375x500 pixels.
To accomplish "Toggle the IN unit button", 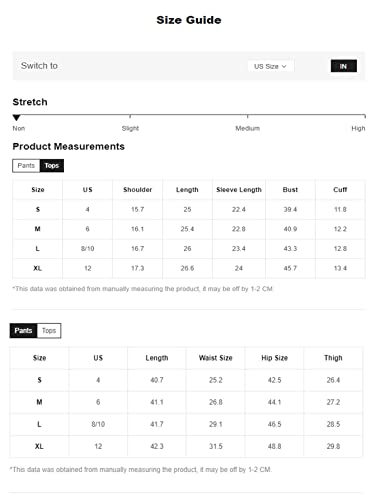I will pyautogui.click(x=344, y=66).
